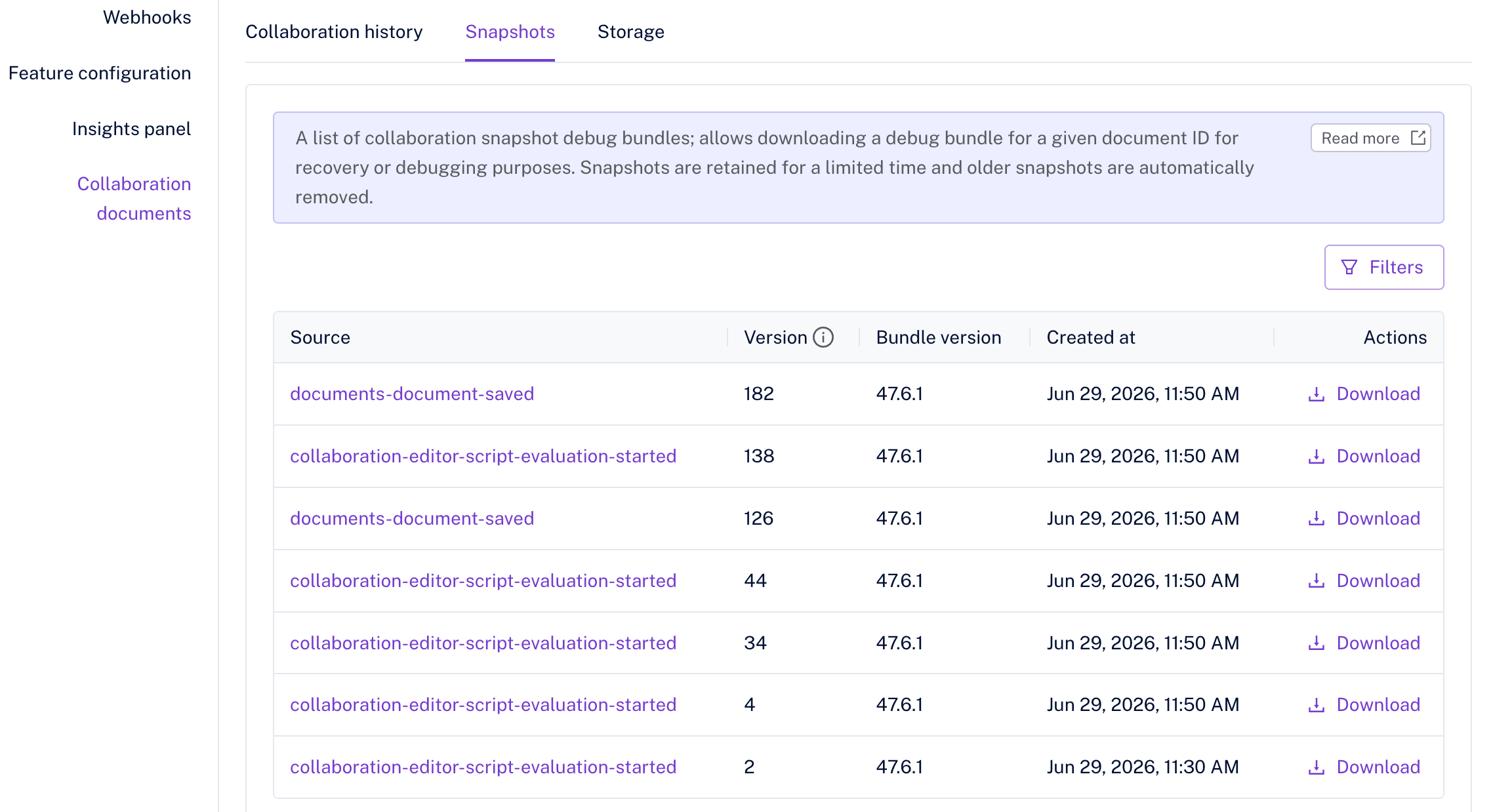Click bundle version 47.6.1 in version 182 row

(x=899, y=394)
